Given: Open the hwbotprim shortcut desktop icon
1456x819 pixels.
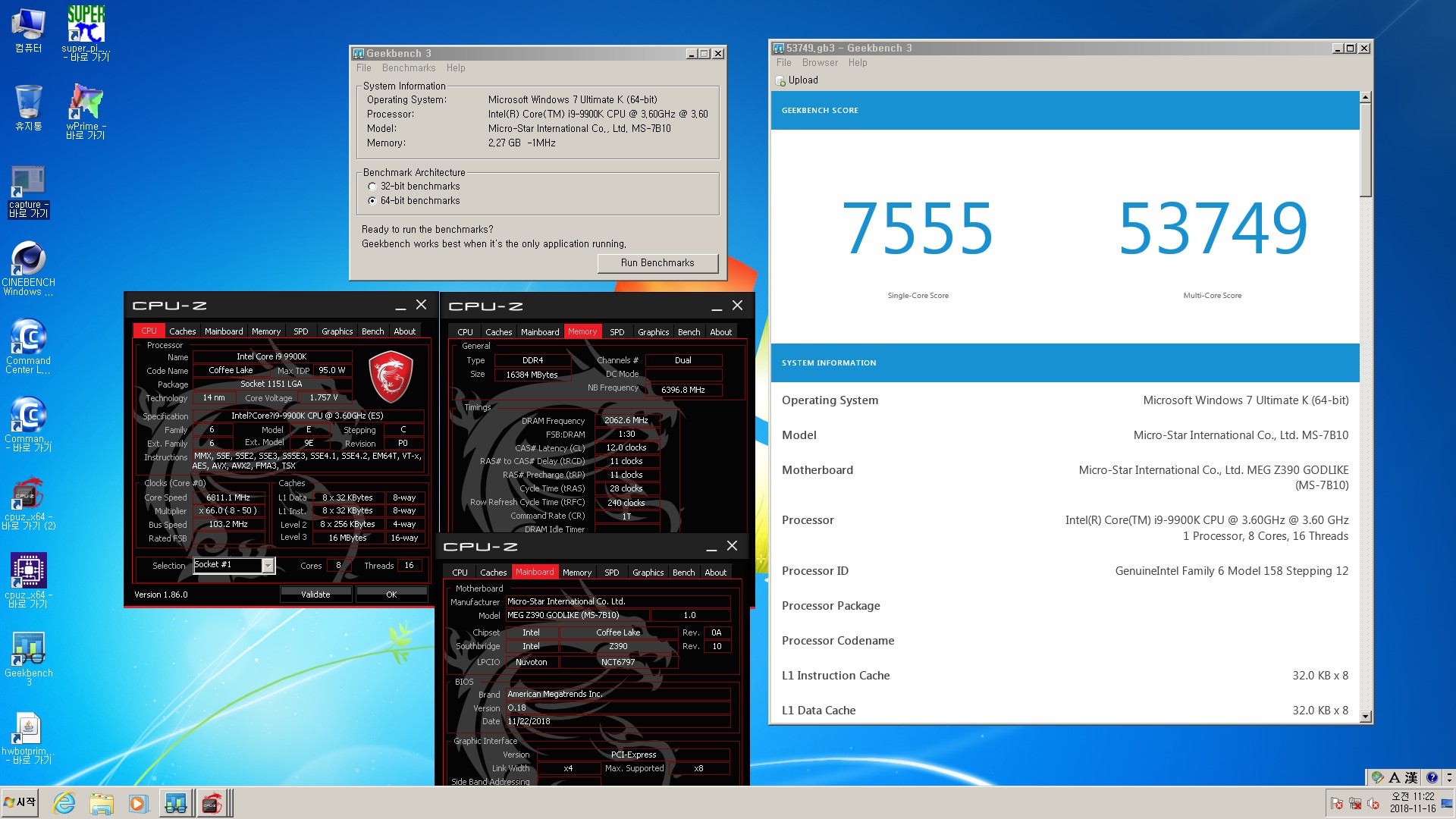Looking at the screenshot, I should tap(28, 738).
